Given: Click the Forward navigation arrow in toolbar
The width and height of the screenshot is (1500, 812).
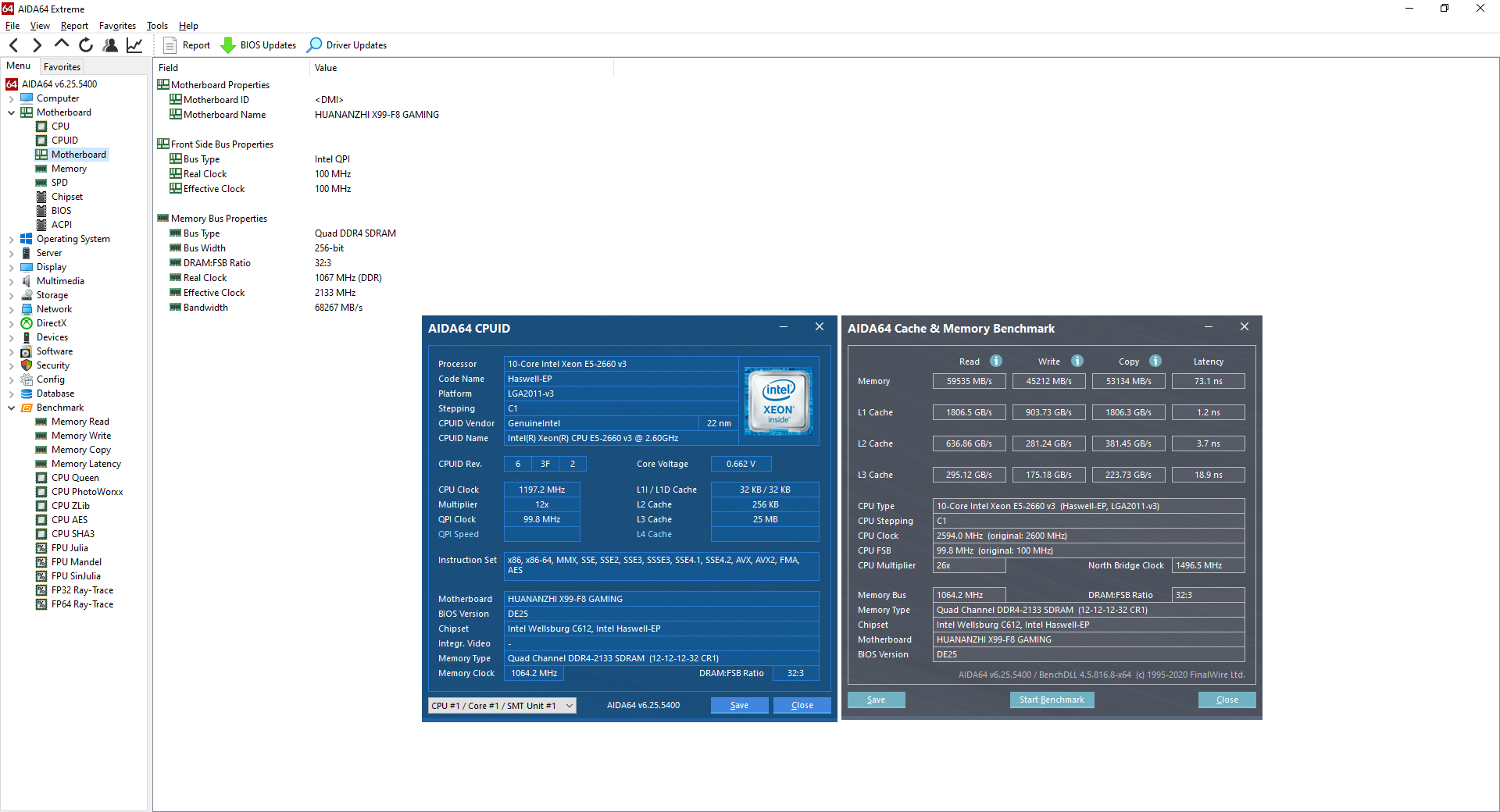Looking at the screenshot, I should click(x=37, y=45).
